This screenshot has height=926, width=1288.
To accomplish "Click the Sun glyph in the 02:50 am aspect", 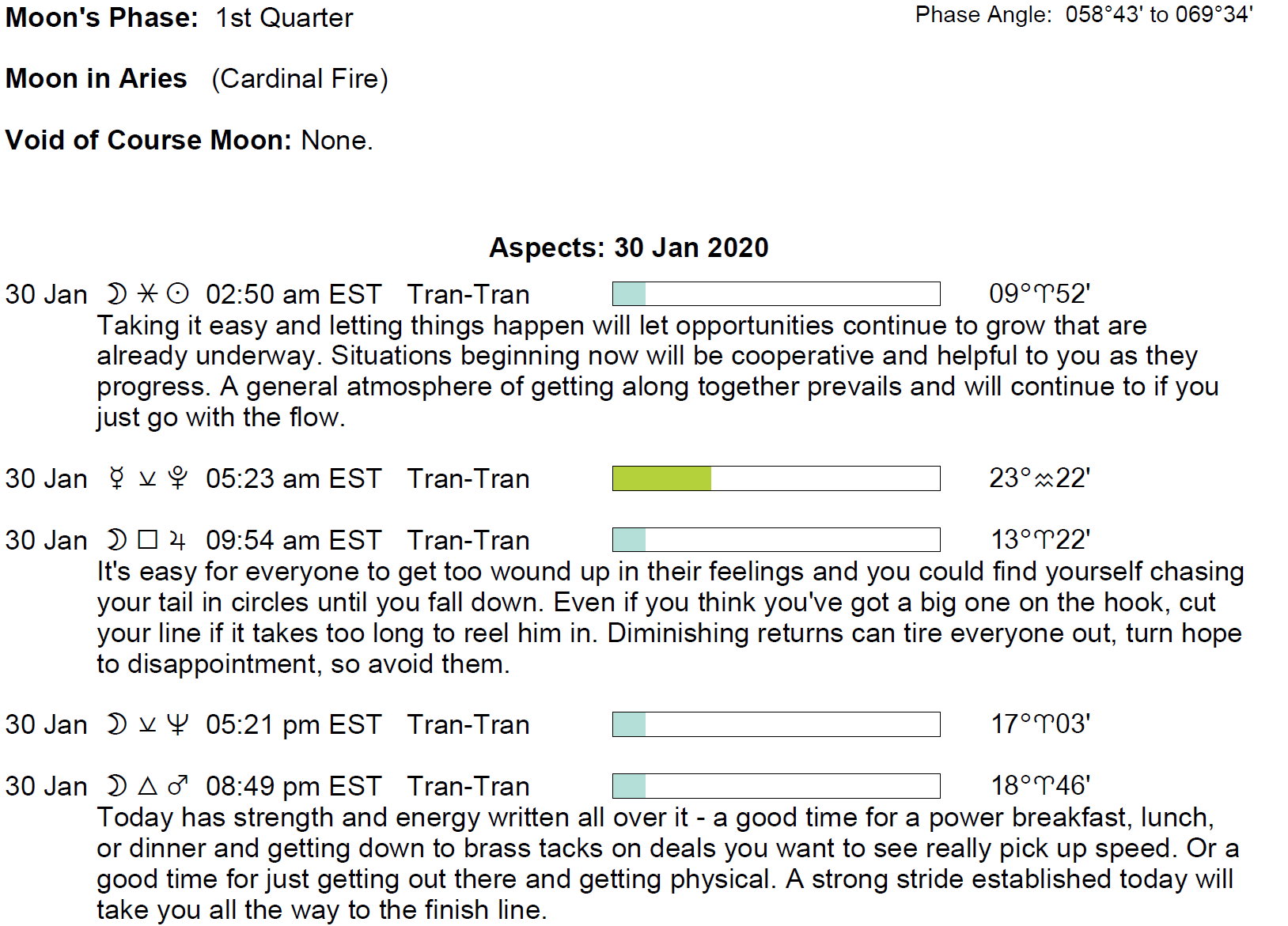I will [178, 294].
